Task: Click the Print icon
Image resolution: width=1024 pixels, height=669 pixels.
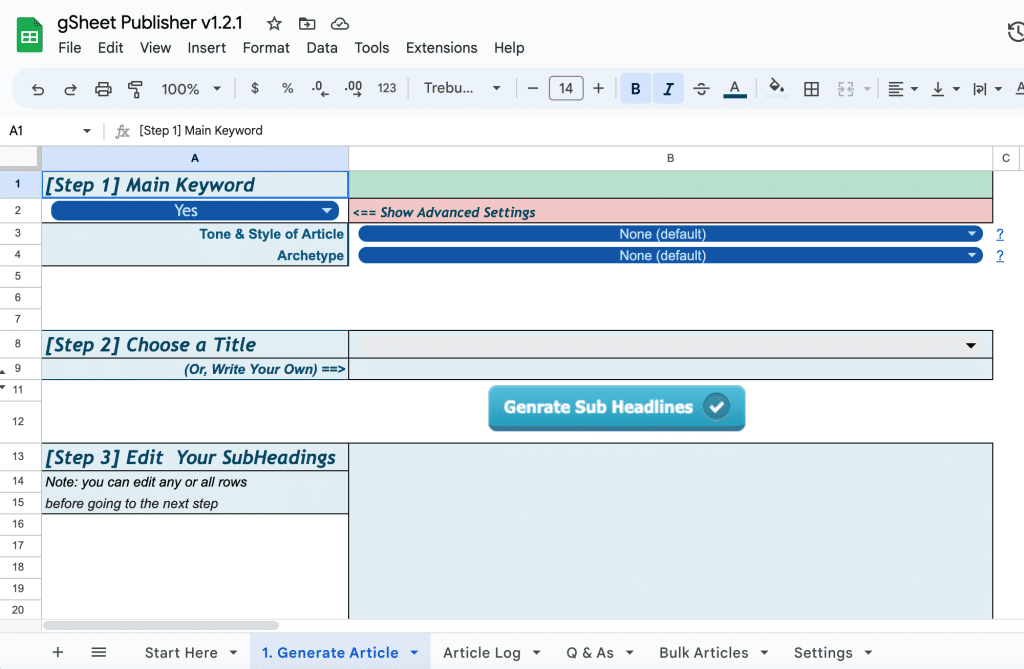Action: coord(103,88)
